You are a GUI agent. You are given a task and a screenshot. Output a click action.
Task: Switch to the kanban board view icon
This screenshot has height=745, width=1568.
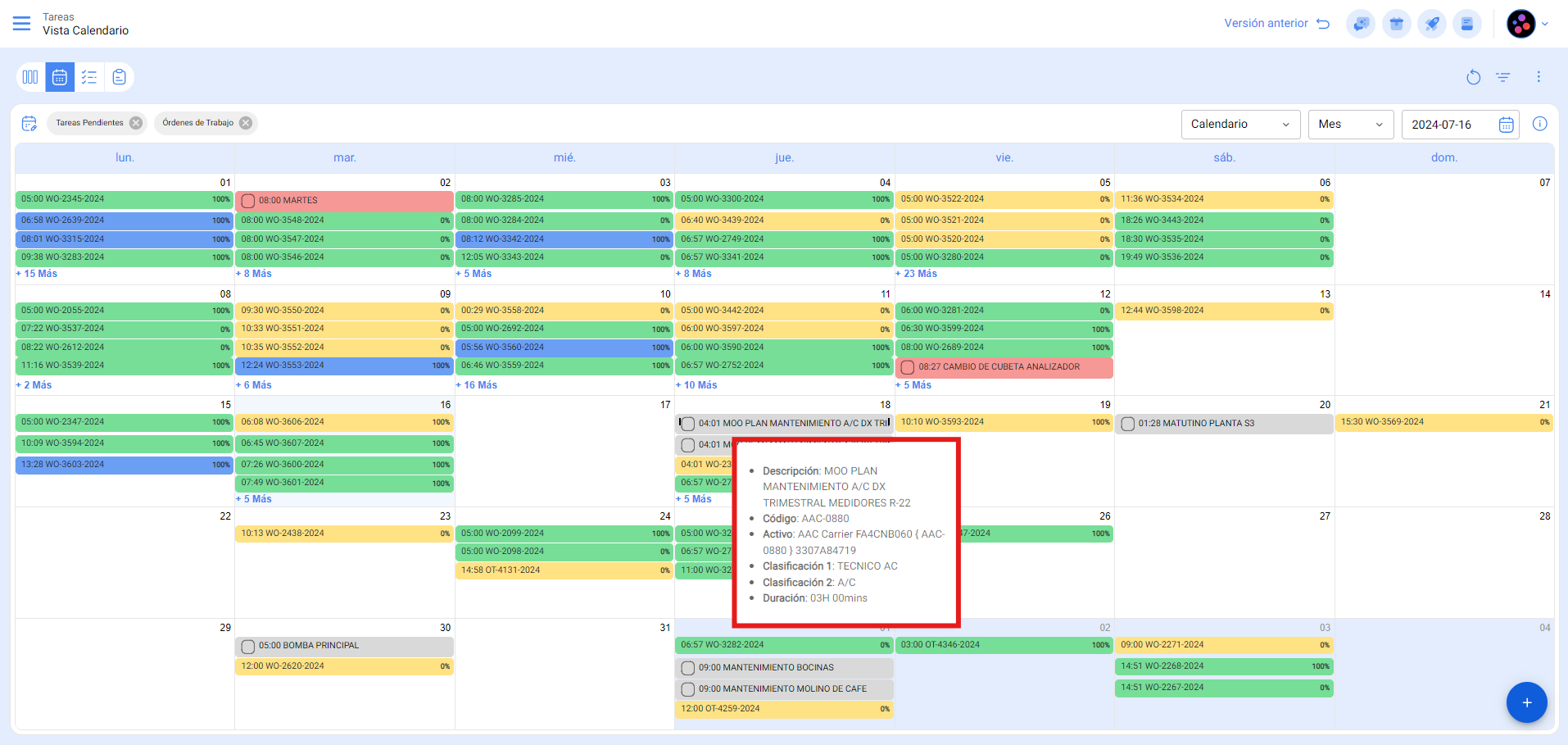coord(30,77)
